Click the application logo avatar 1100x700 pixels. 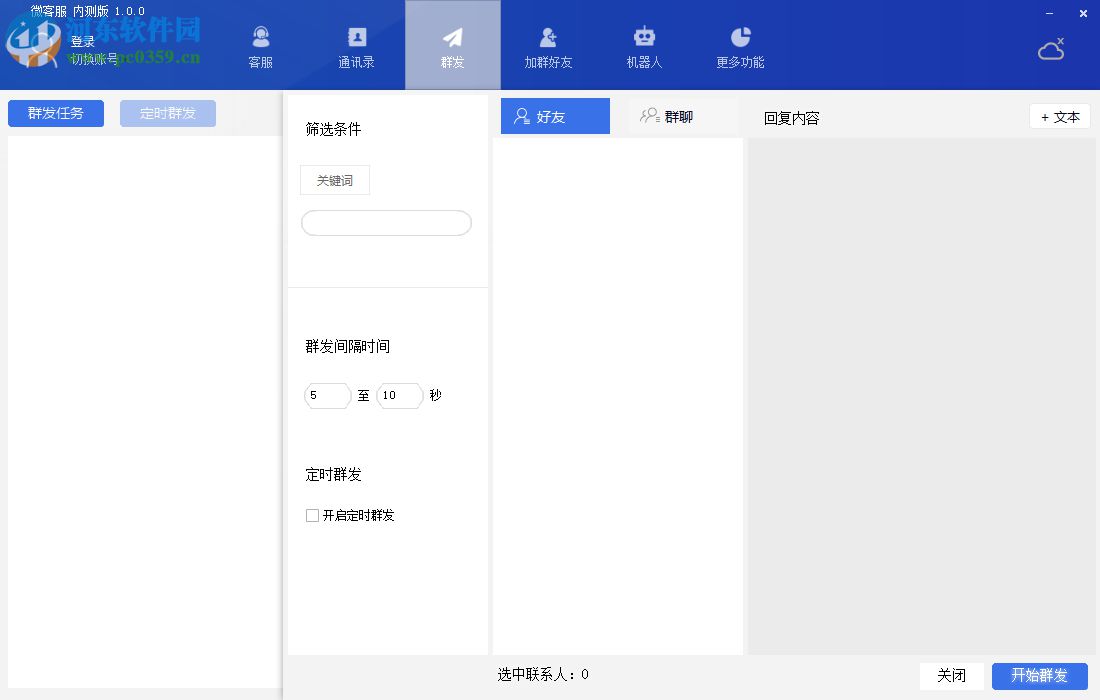(x=32, y=41)
